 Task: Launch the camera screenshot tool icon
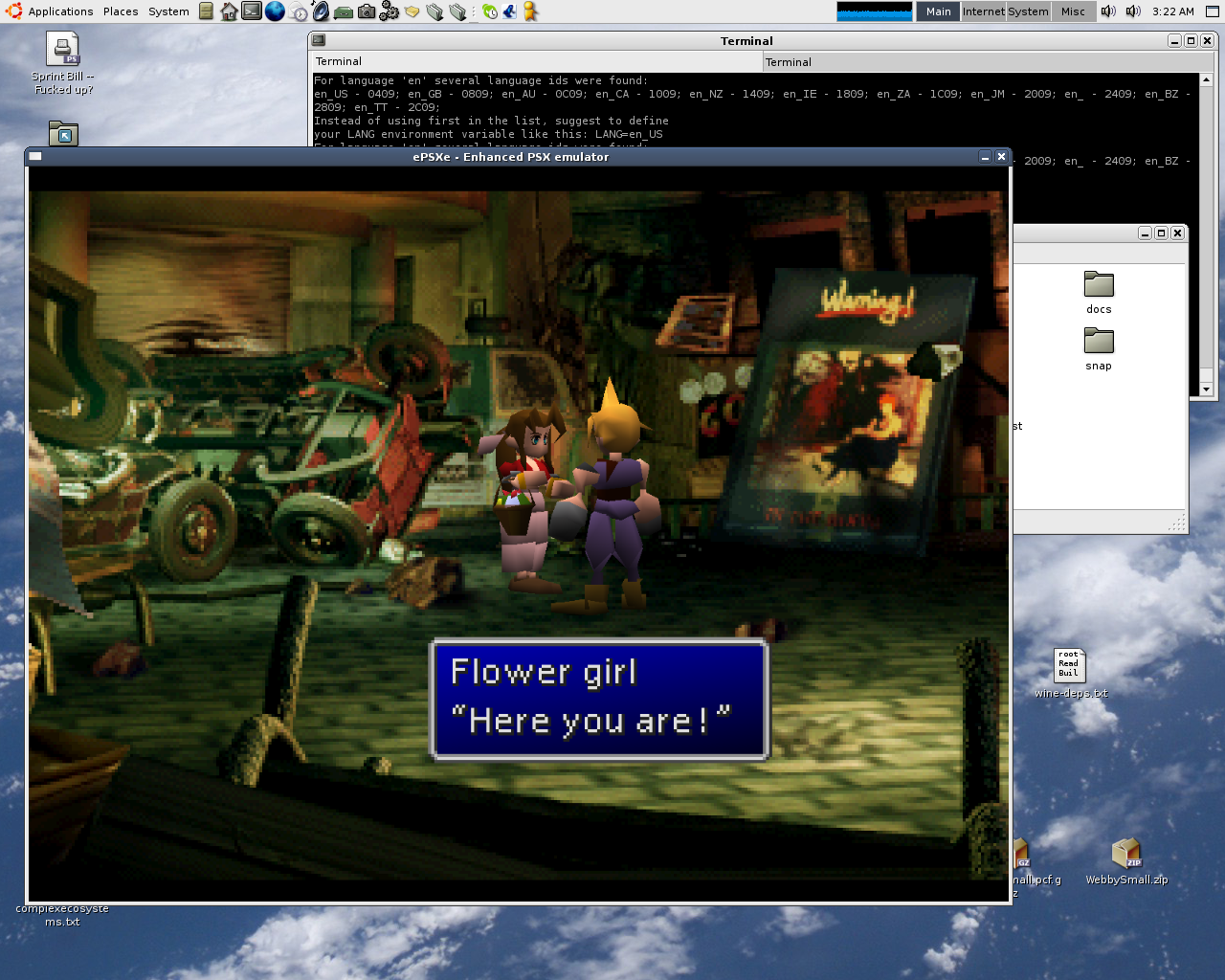click(x=367, y=11)
